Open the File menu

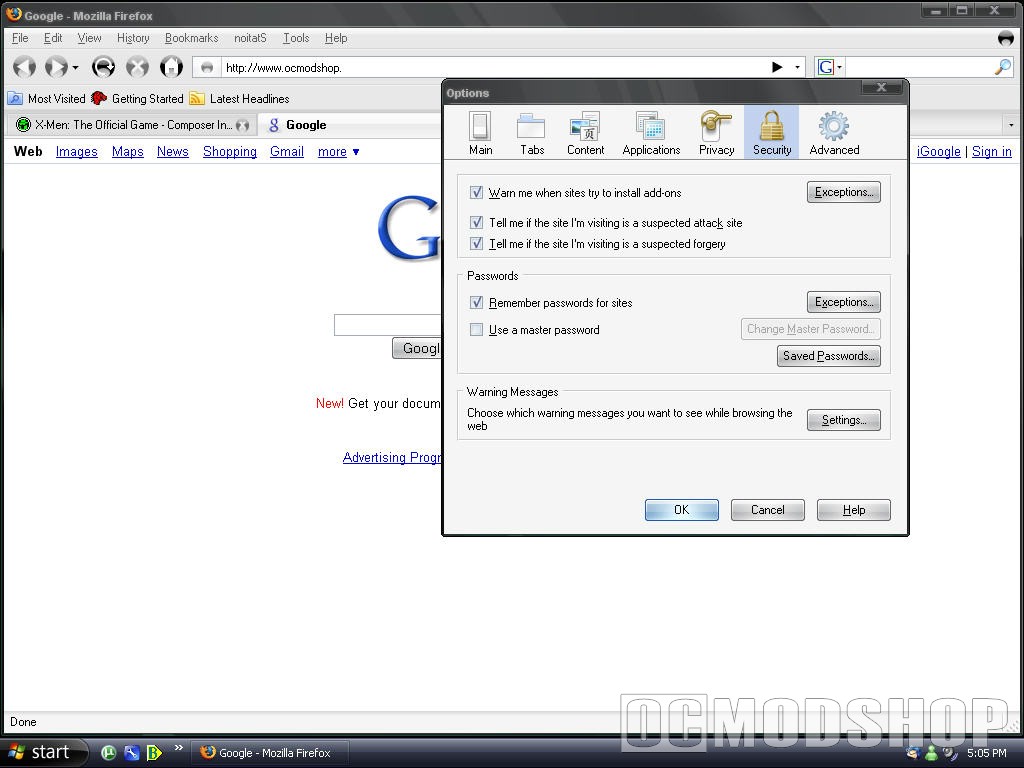click(20, 38)
